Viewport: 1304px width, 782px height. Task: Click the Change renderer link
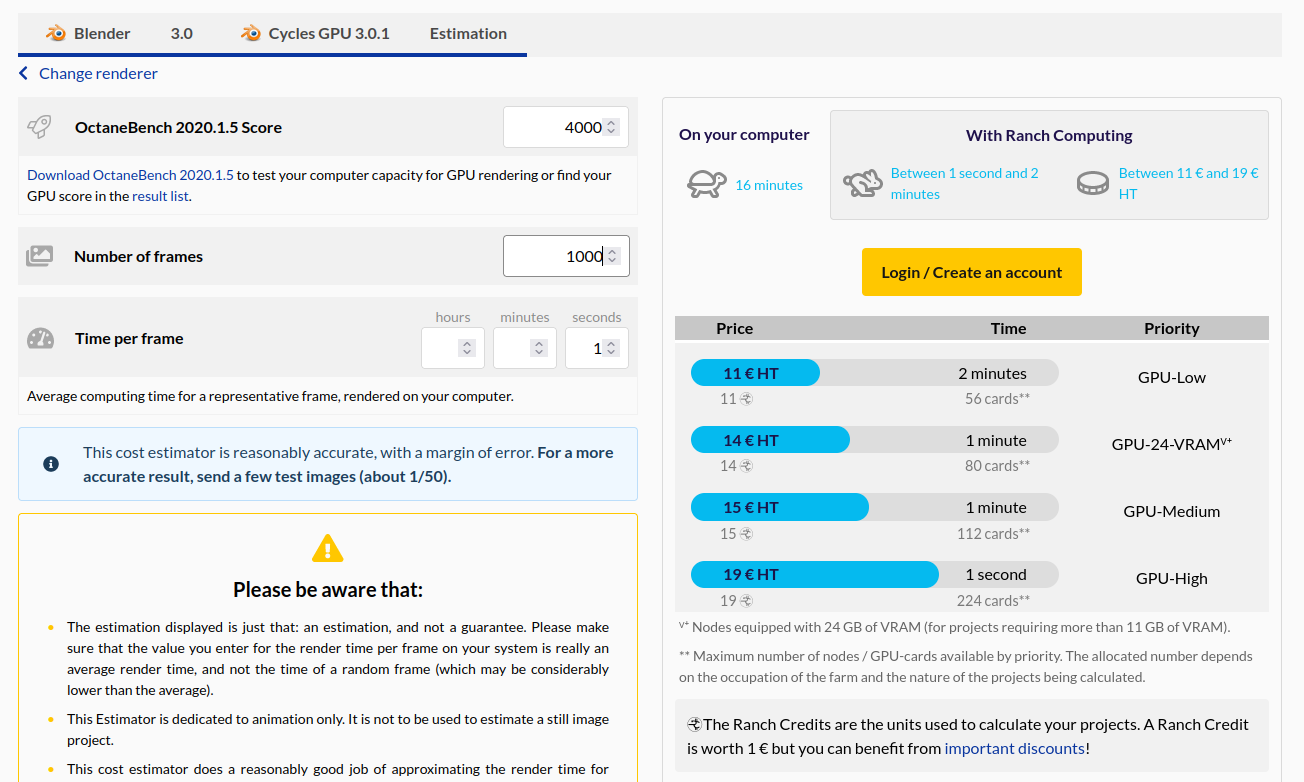point(98,73)
